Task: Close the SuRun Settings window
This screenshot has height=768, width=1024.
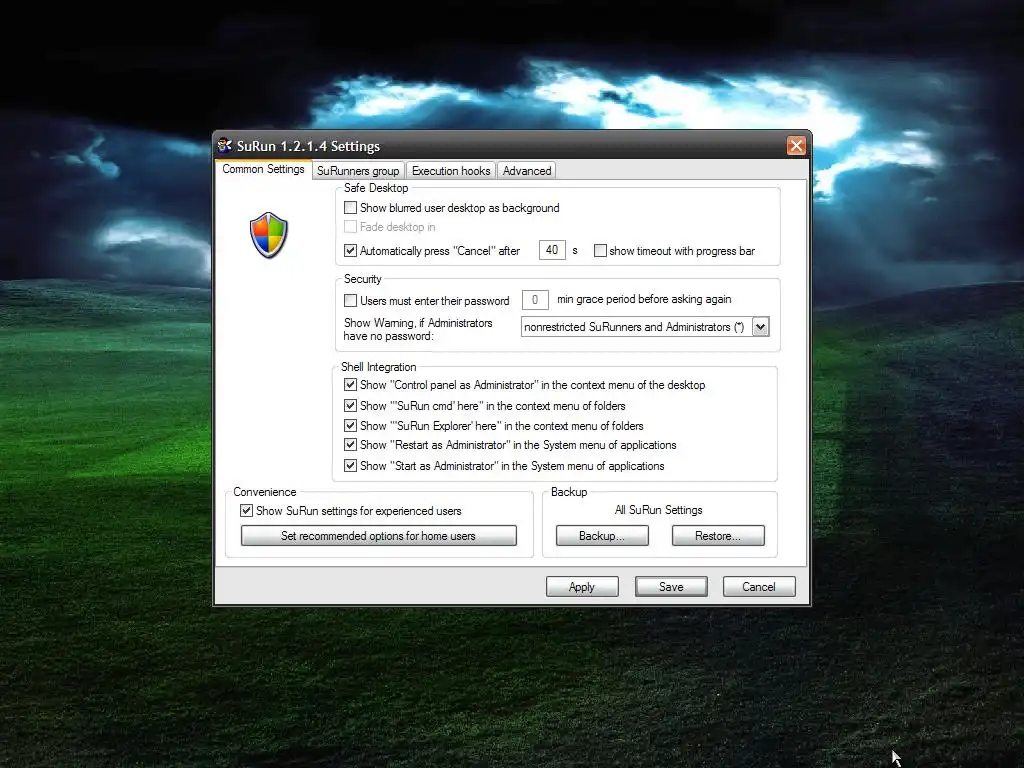Action: point(795,146)
